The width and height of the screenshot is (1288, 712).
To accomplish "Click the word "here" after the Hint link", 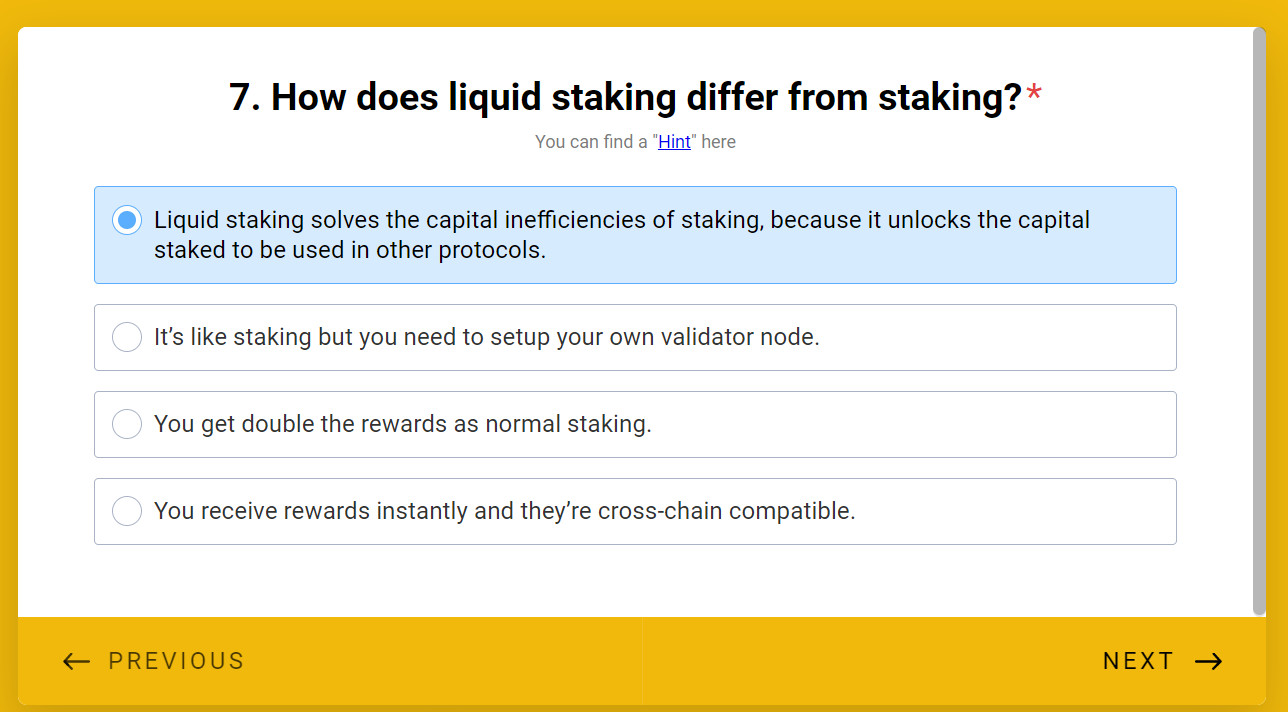I will click(718, 142).
